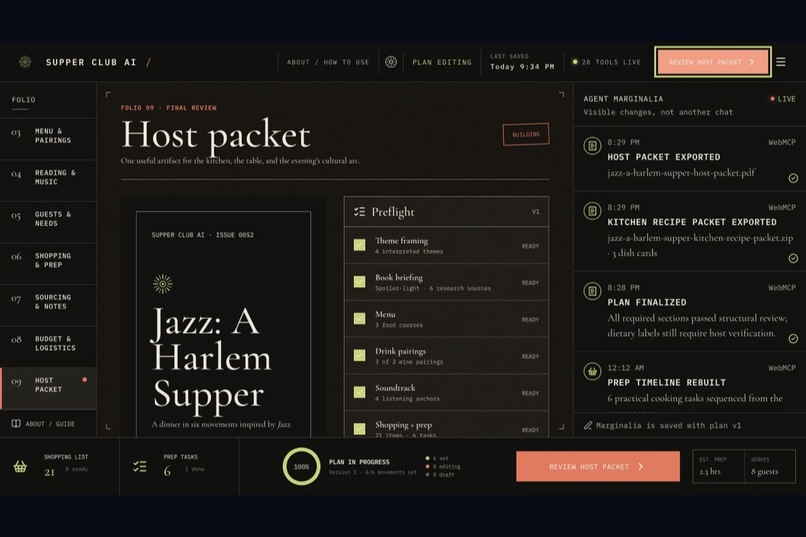Click the Plan Editing header item
The height and width of the screenshot is (537, 806).
point(442,62)
